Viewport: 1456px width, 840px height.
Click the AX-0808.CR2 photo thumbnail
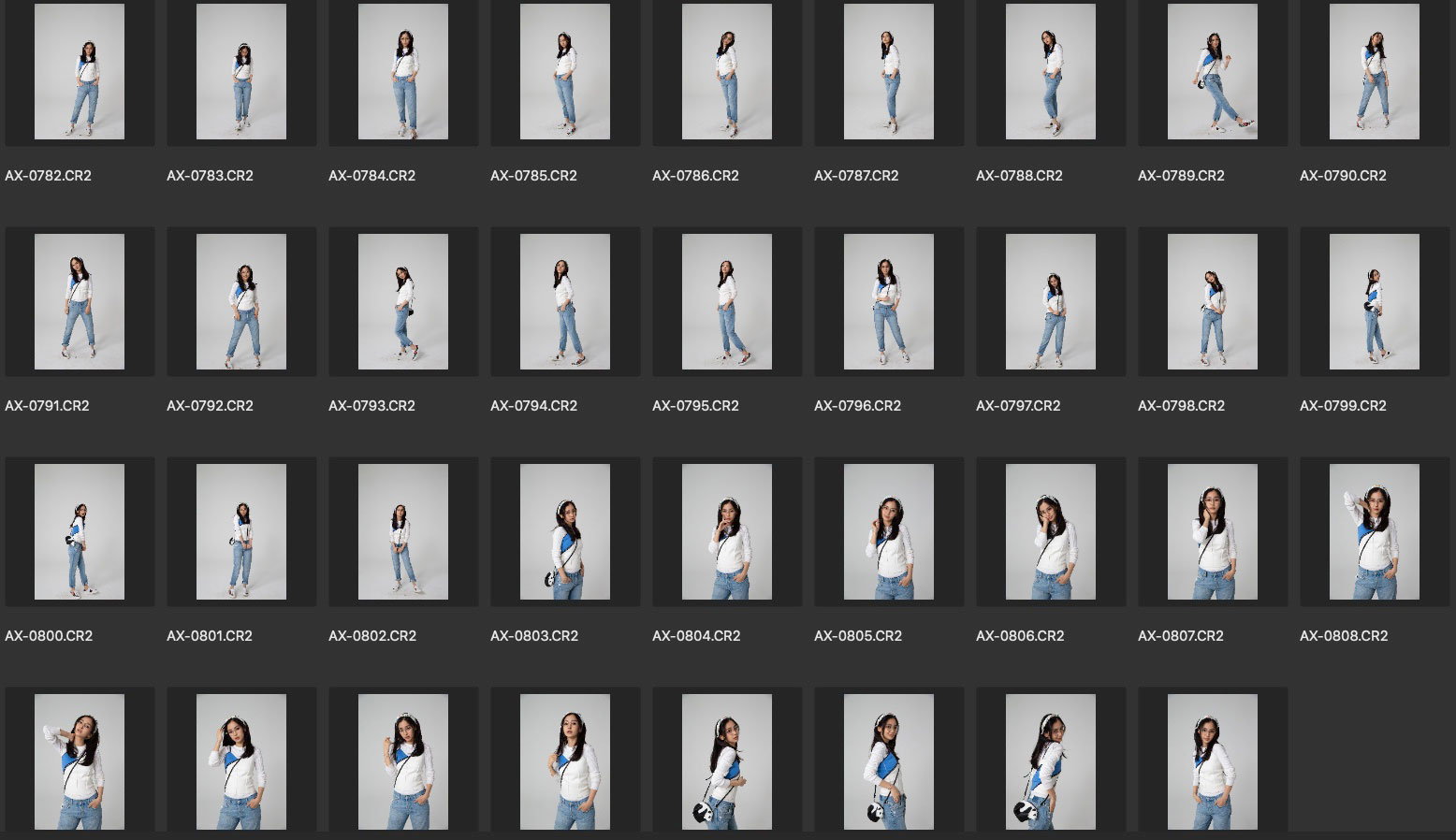[1375, 532]
